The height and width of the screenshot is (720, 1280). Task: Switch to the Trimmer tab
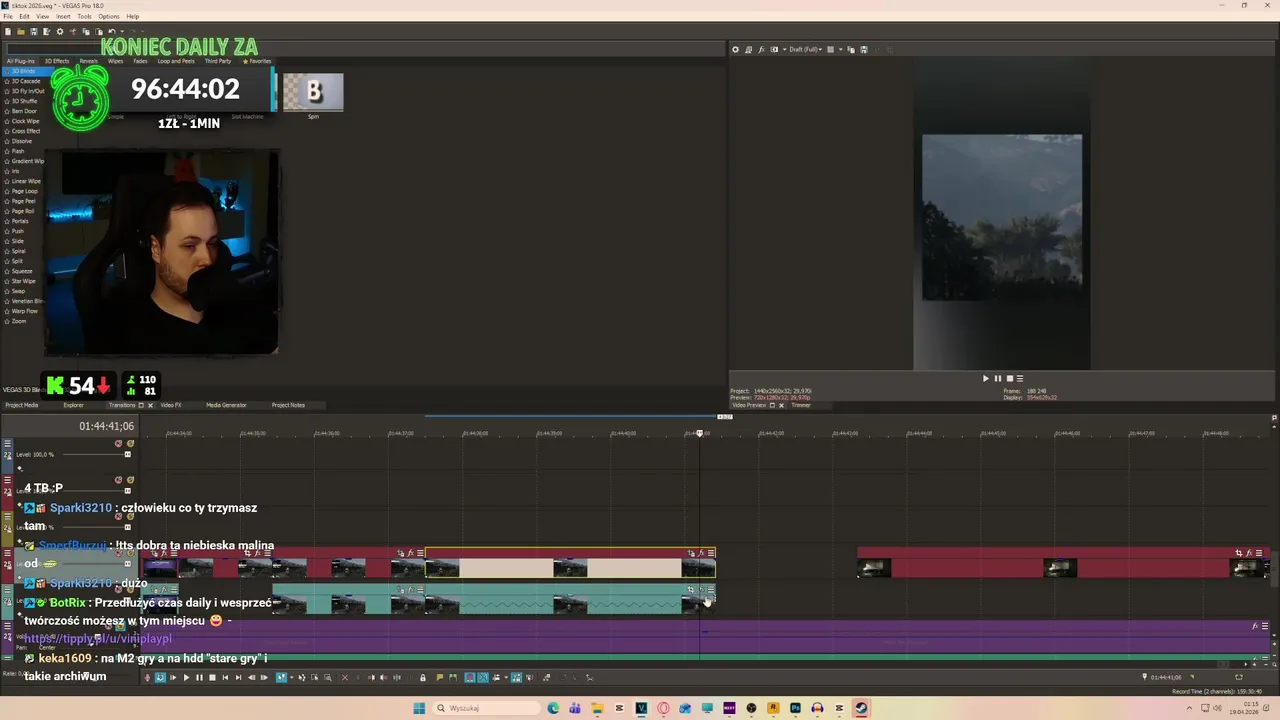coord(801,405)
